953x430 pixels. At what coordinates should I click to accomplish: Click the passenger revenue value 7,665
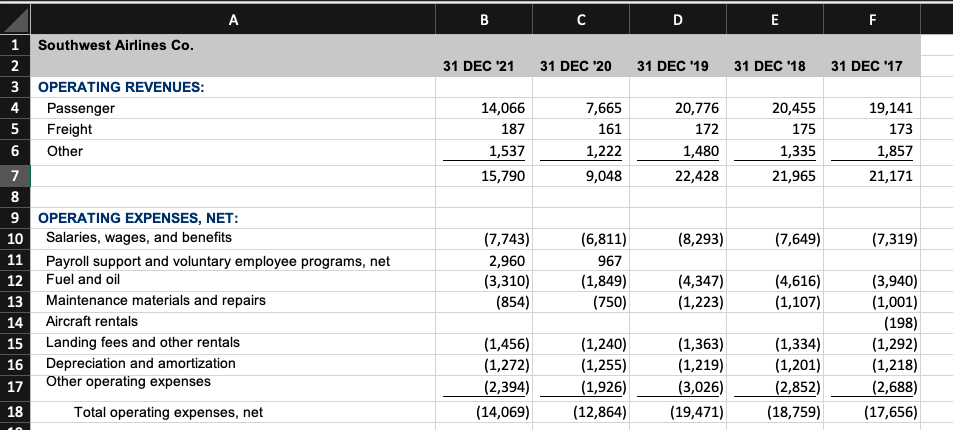click(x=604, y=108)
